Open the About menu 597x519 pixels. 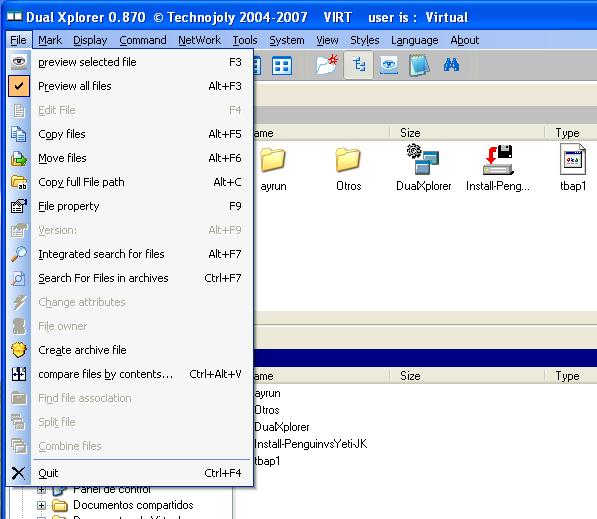(465, 40)
